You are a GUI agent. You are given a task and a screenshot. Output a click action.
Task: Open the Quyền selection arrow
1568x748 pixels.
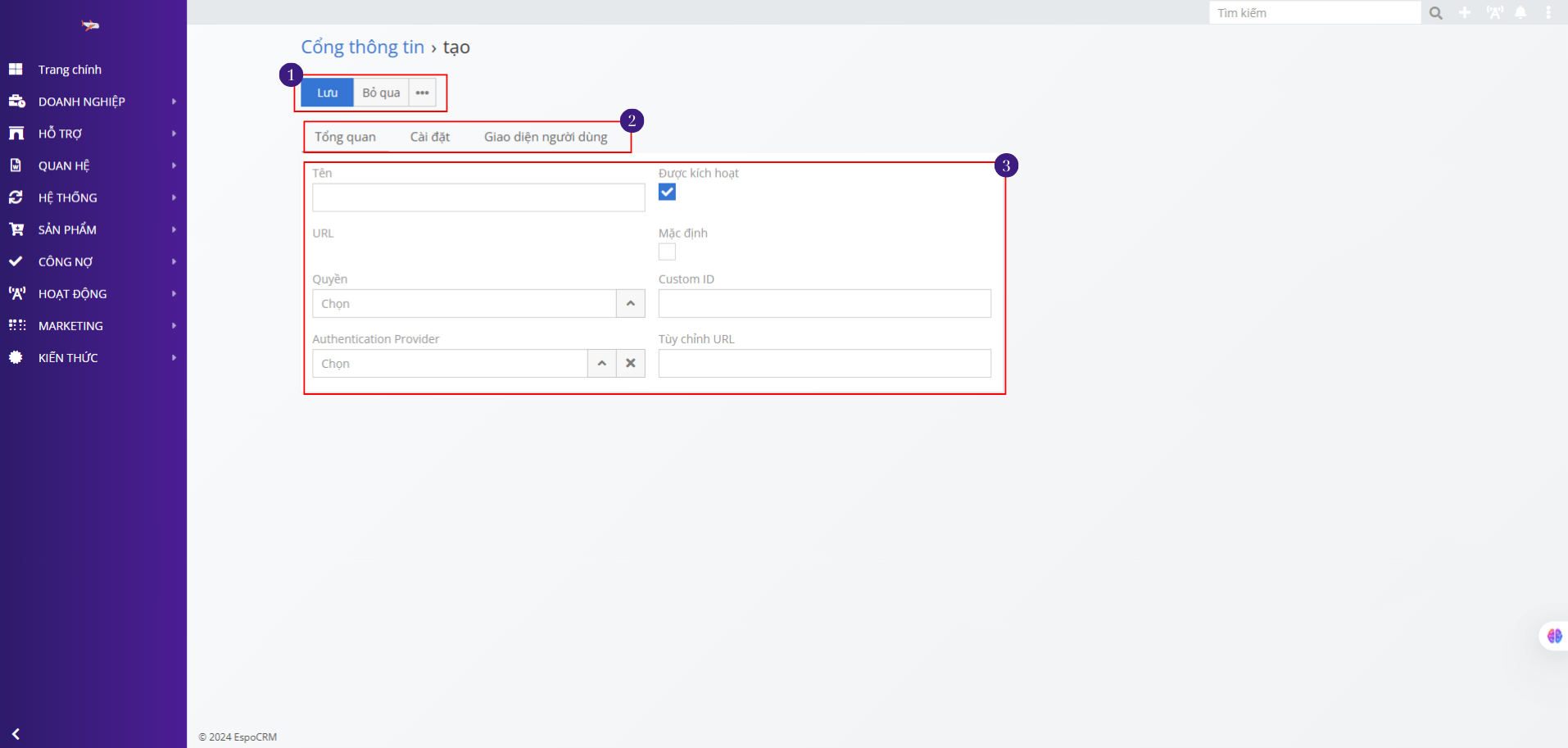coord(630,304)
